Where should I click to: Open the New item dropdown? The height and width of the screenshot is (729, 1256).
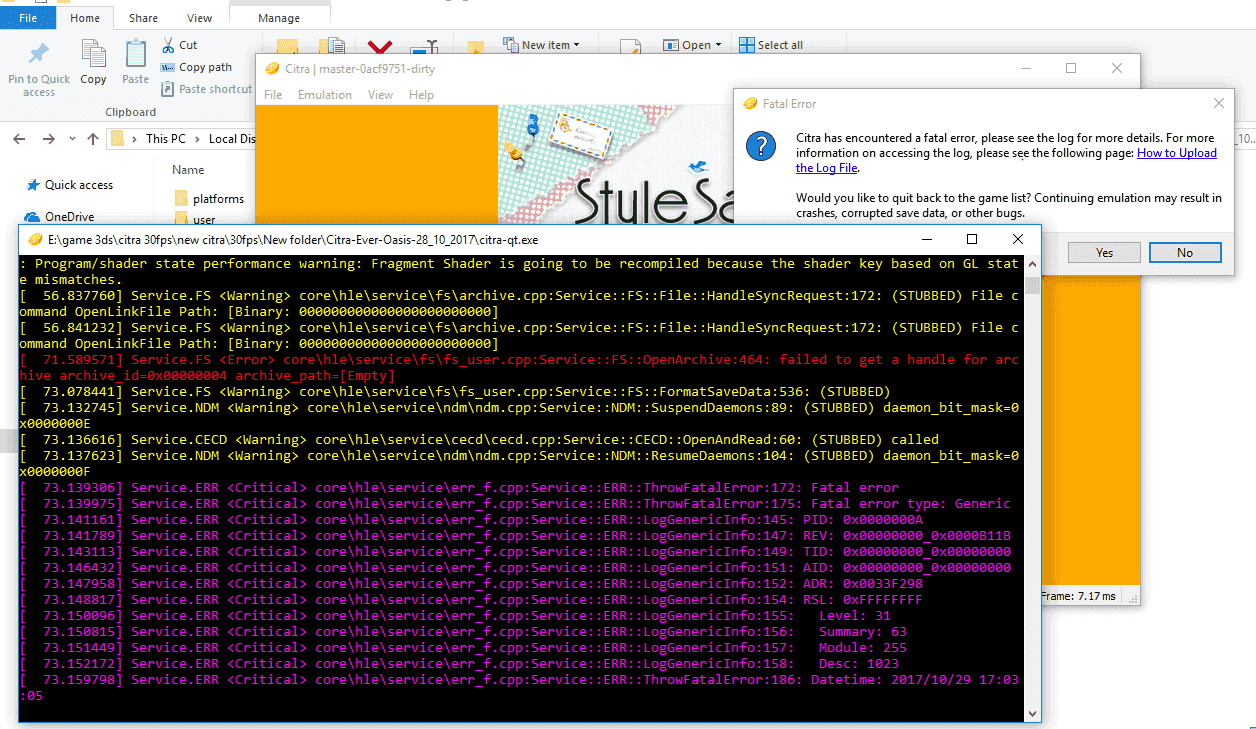[x=541, y=45]
